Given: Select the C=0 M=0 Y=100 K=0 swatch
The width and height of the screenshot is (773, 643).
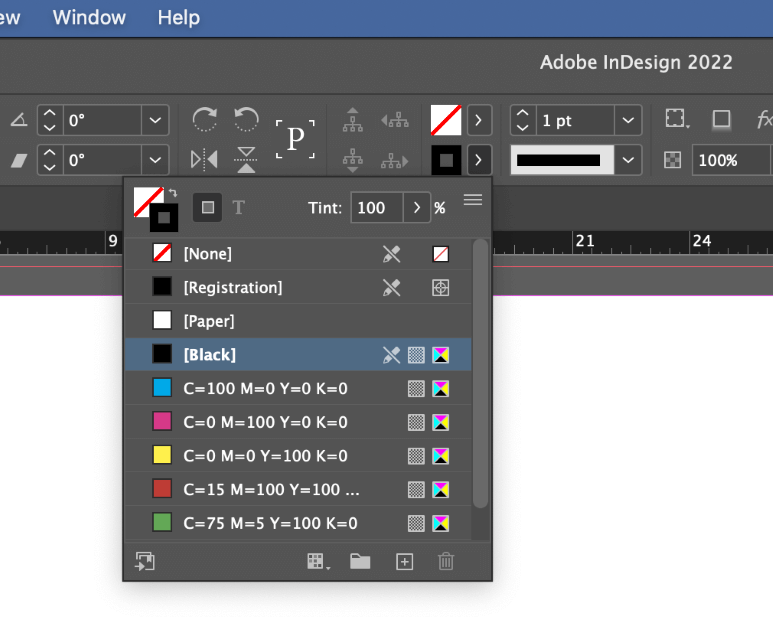Looking at the screenshot, I should (298, 456).
